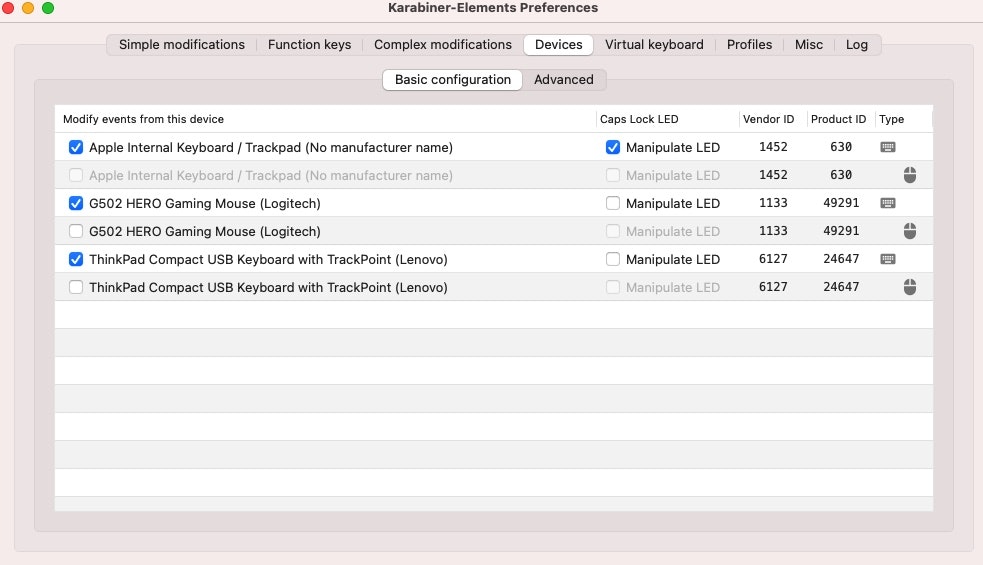The height and width of the screenshot is (565, 983).
Task: Select the Devices tab
Action: 559,45
